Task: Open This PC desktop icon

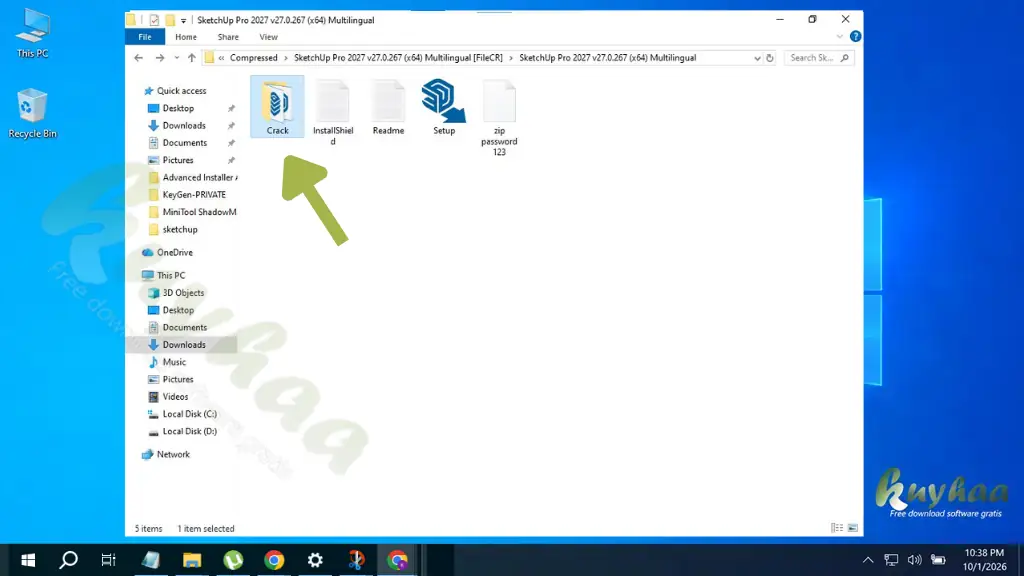Action: pos(32,34)
